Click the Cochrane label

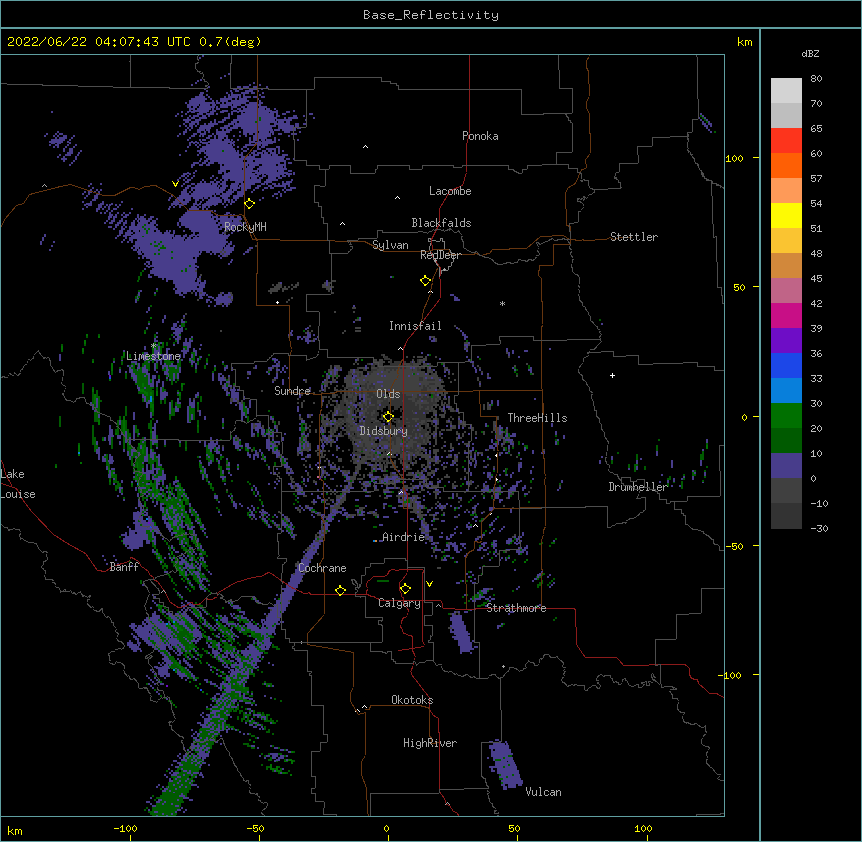[322, 568]
